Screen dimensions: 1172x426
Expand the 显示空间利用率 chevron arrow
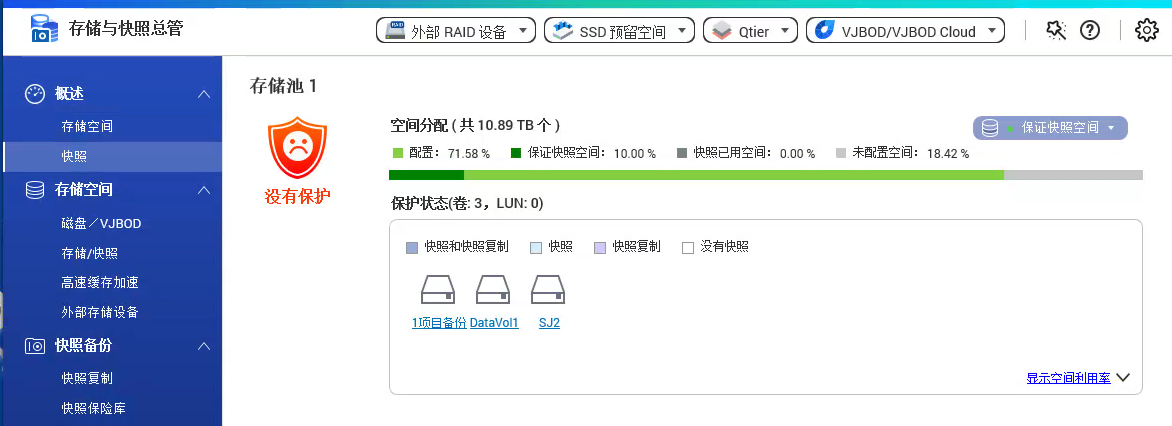click(x=1123, y=378)
